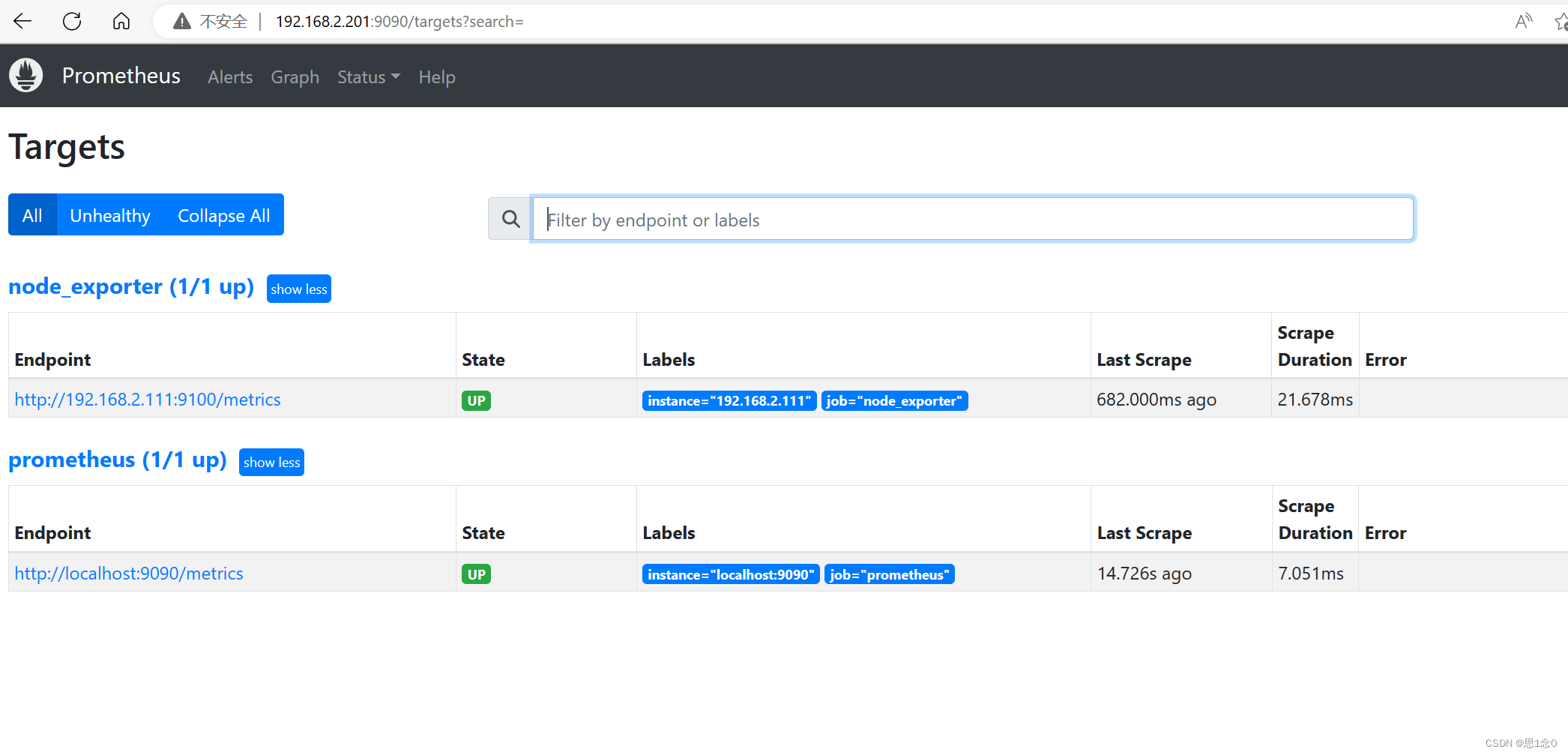Click the 682.000ms ago last scrape value
Image resolution: width=1568 pixels, height=755 pixels.
pyautogui.click(x=1157, y=400)
